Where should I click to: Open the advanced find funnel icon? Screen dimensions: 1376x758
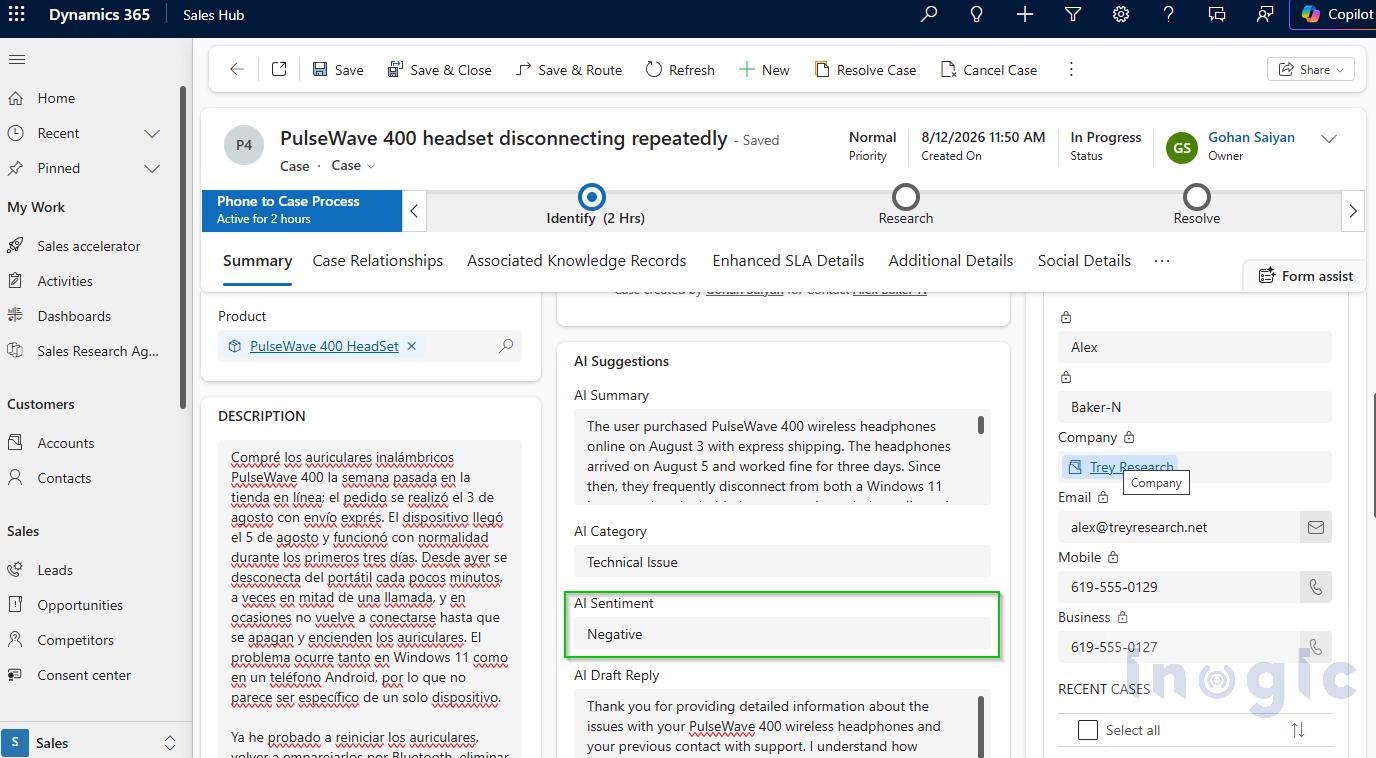pyautogui.click(x=1073, y=14)
